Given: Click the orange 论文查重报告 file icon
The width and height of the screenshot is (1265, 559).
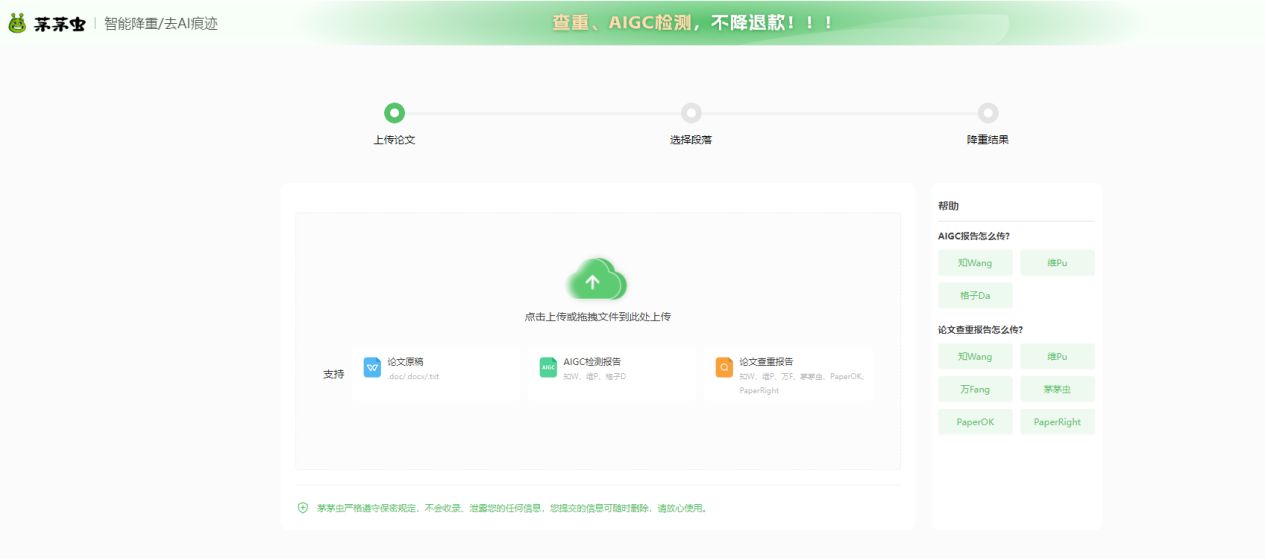Looking at the screenshot, I should click(724, 367).
